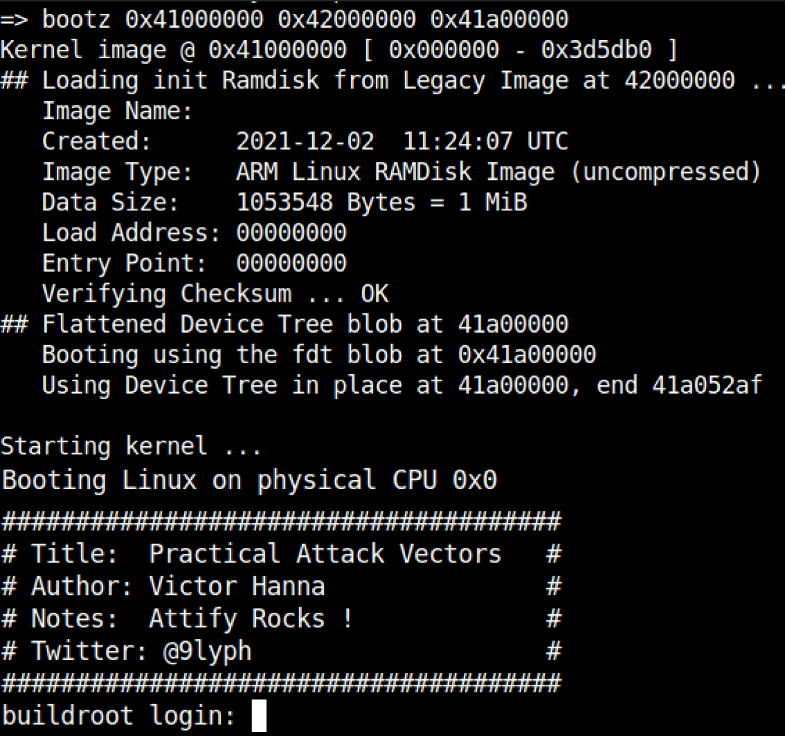
Task: Click the Loading init Ramdisk line
Action: coord(392,81)
